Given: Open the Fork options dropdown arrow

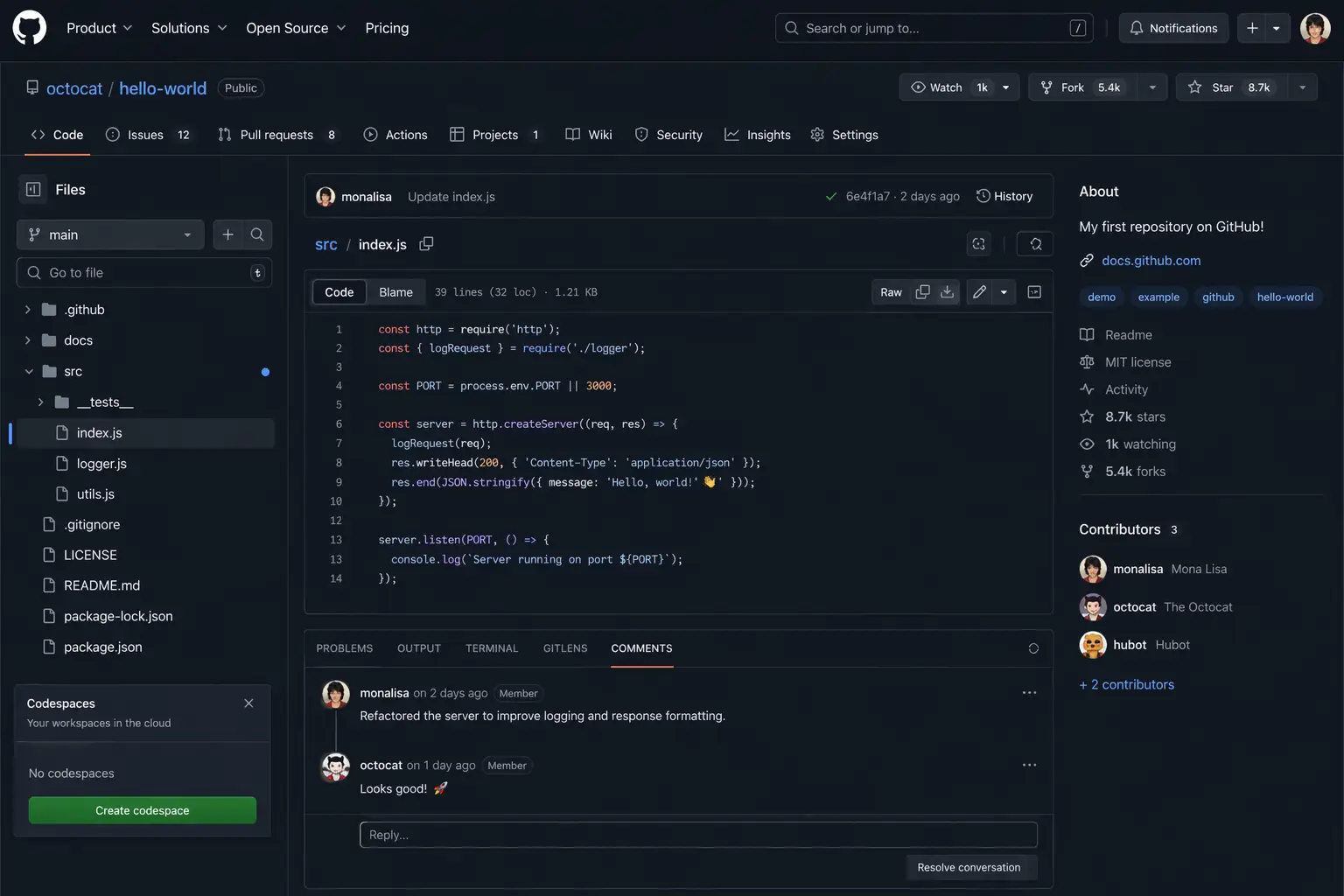Looking at the screenshot, I should tap(1152, 87).
